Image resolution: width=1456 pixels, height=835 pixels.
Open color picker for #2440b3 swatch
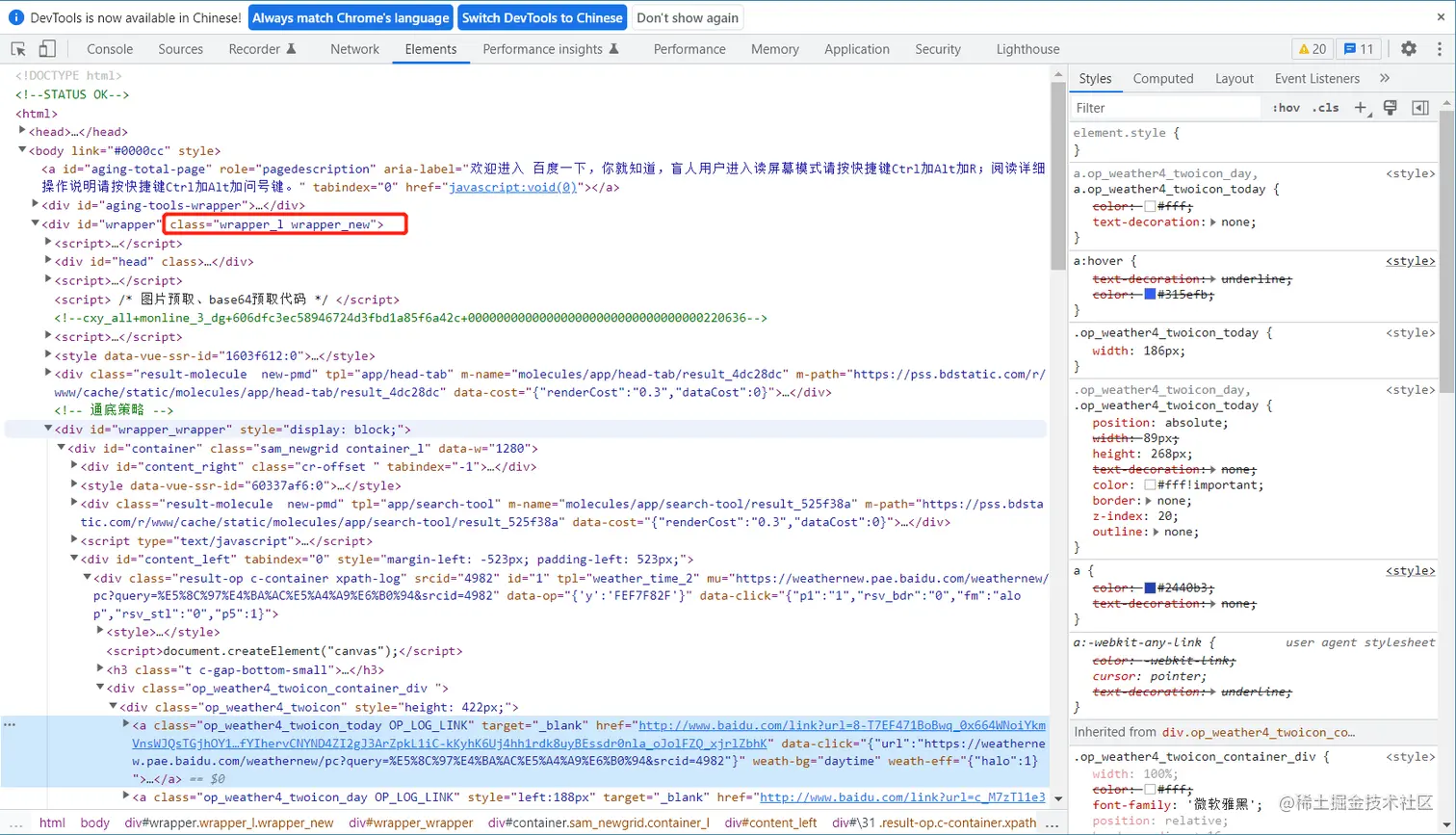pos(1150,587)
